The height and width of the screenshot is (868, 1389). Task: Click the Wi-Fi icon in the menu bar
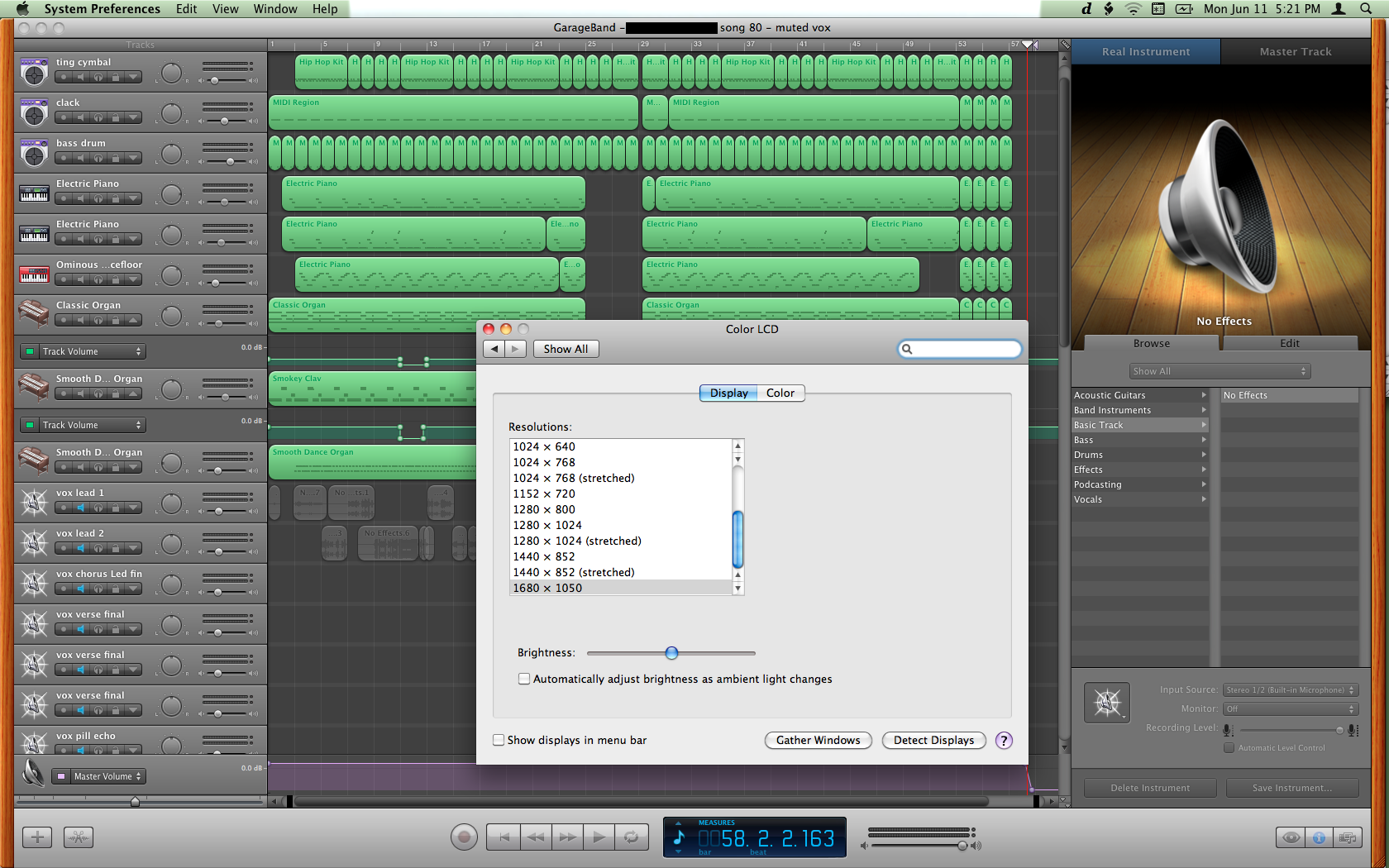click(x=1133, y=9)
